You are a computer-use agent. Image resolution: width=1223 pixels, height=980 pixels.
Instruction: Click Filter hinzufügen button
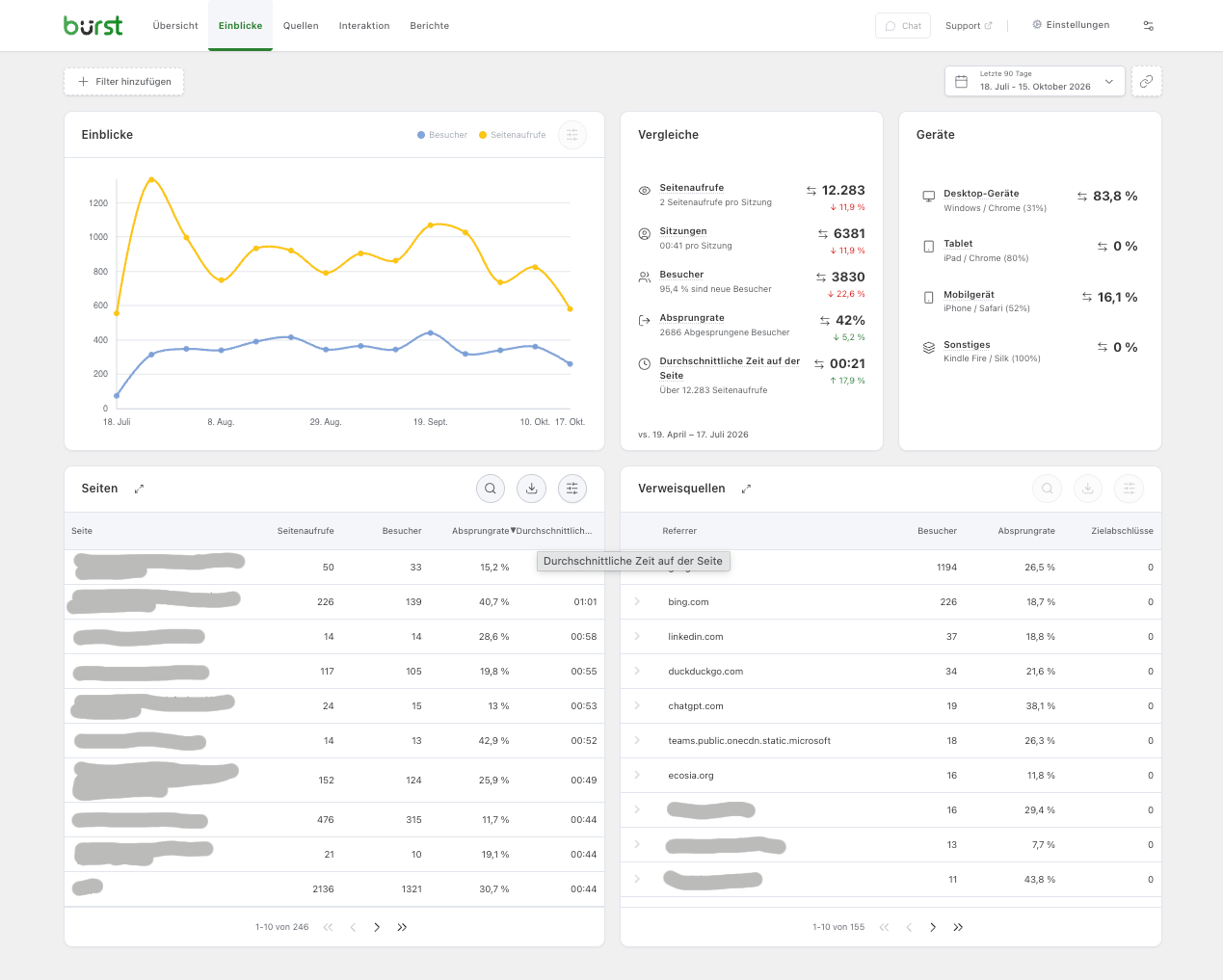tap(124, 82)
